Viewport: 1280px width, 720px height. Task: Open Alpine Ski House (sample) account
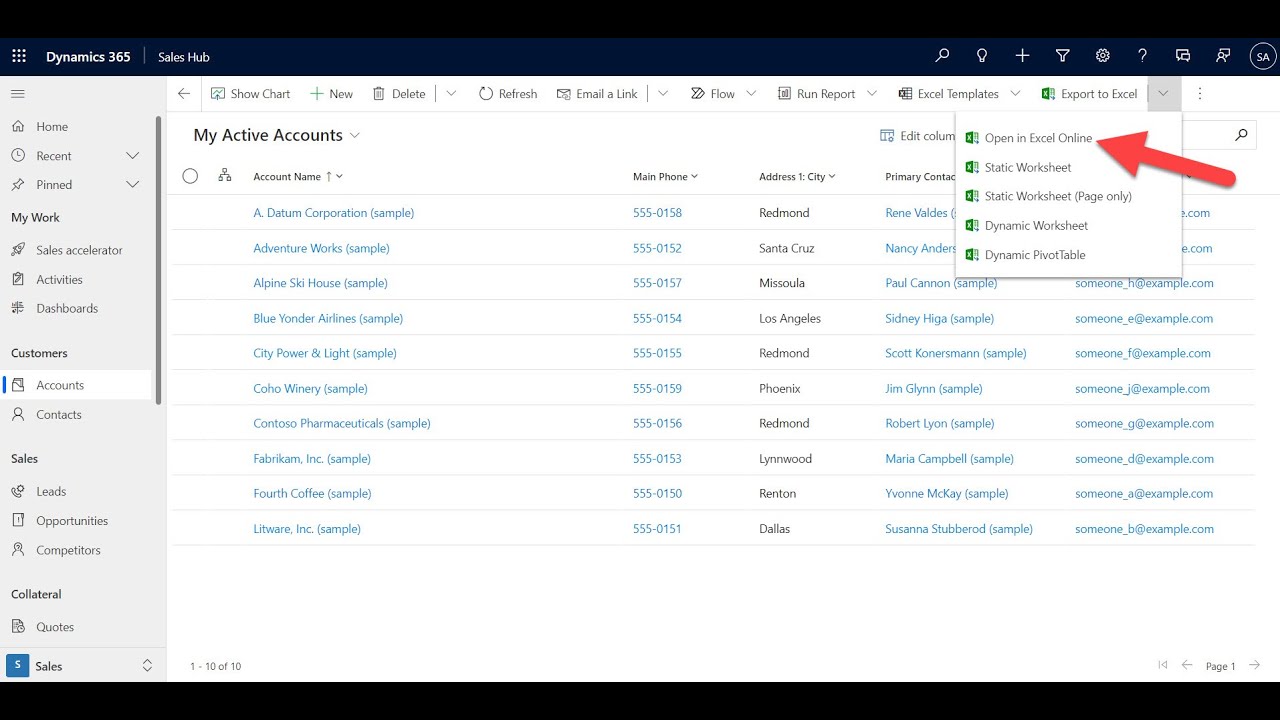320,283
